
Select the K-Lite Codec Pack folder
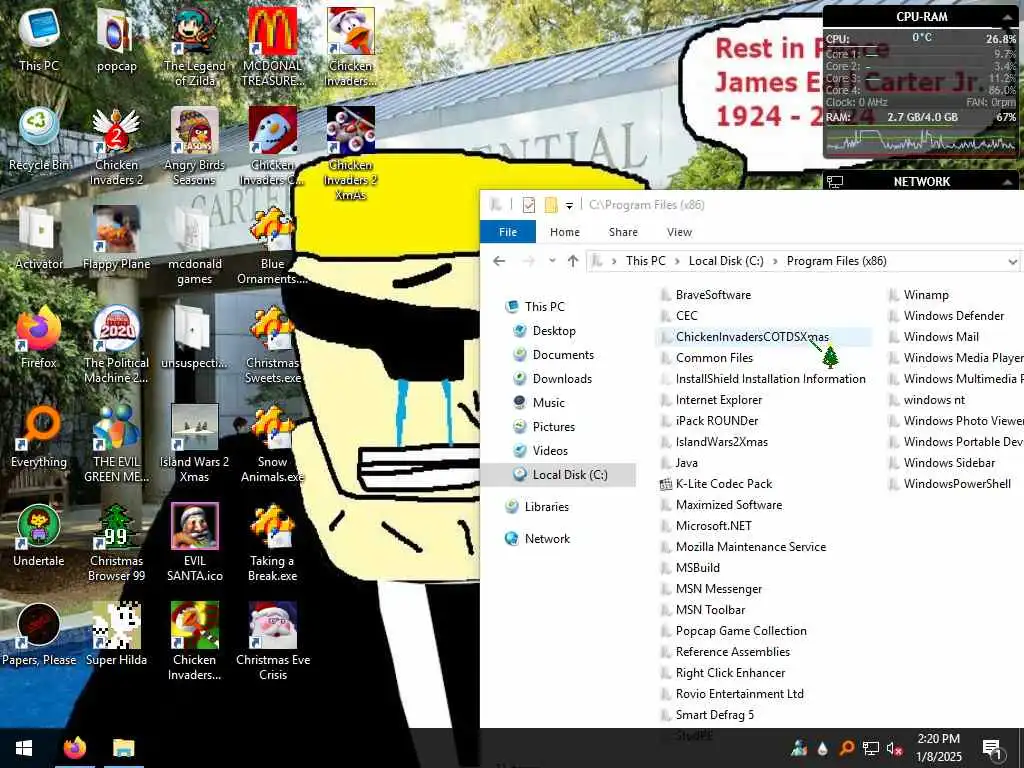click(724, 484)
